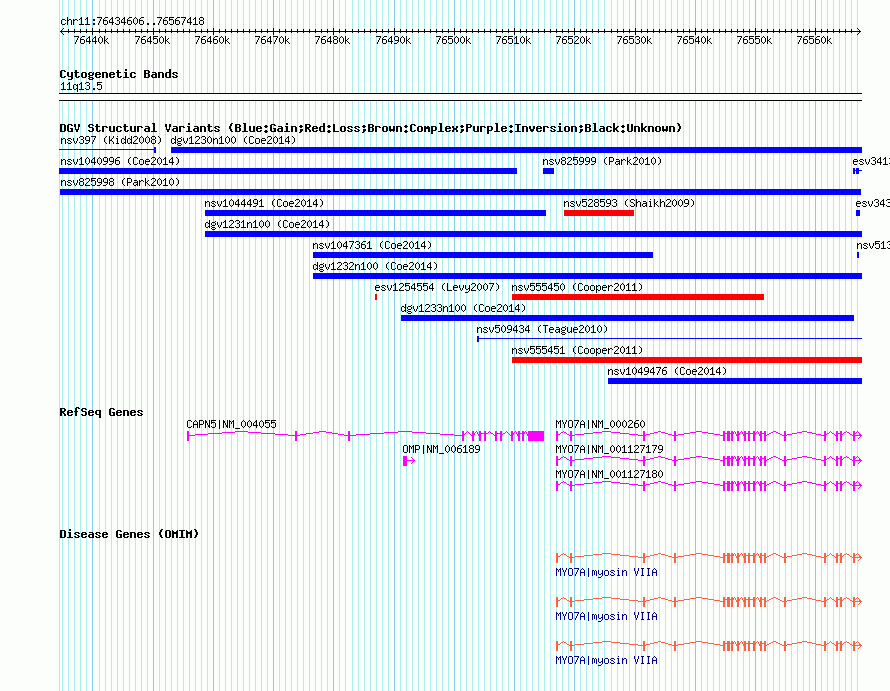This screenshot has height=691, width=890.
Task: Click the red nsv555450 loss bar
Action: (638, 297)
